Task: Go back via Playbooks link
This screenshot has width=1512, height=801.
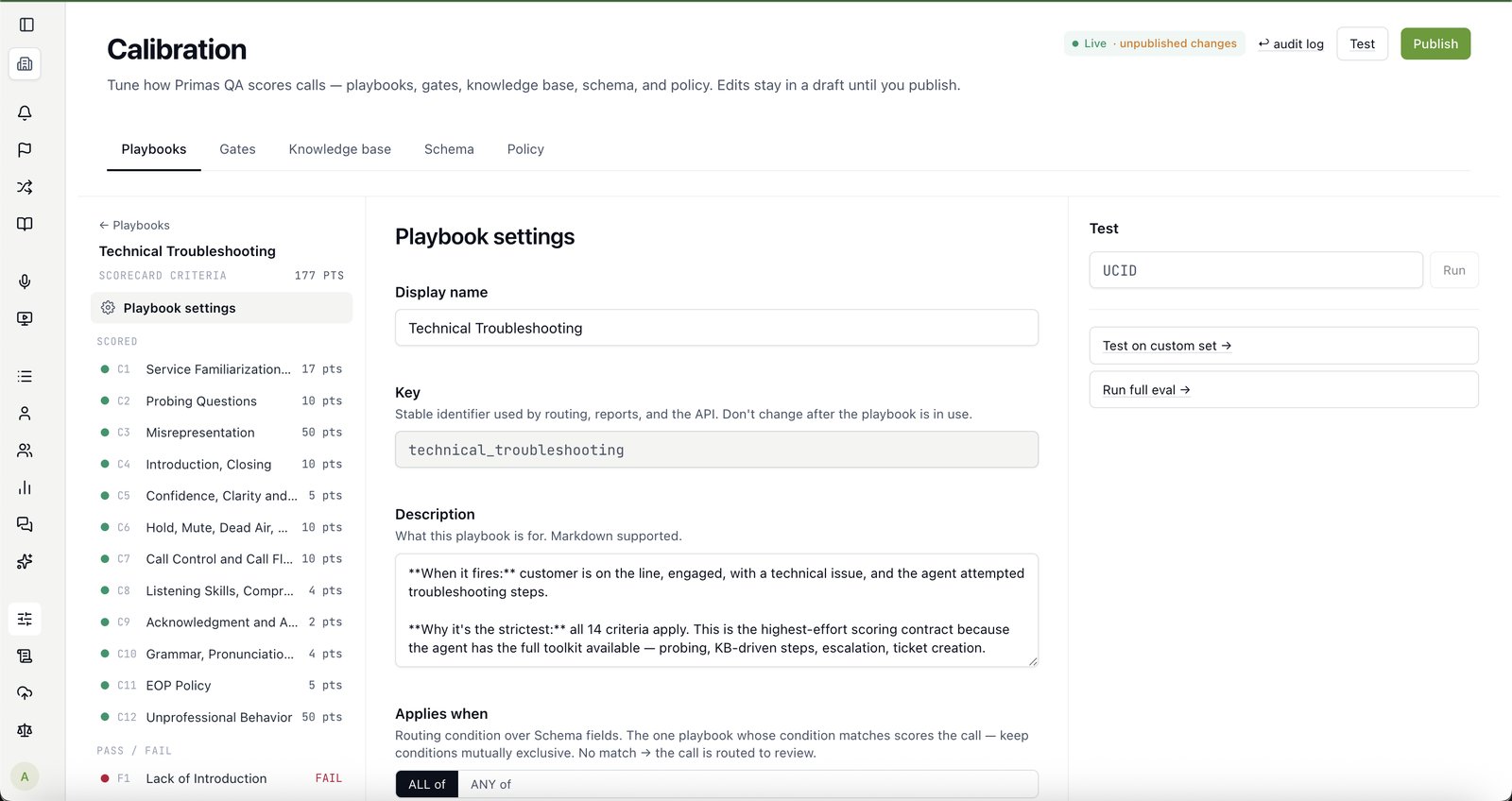Action: [x=134, y=225]
